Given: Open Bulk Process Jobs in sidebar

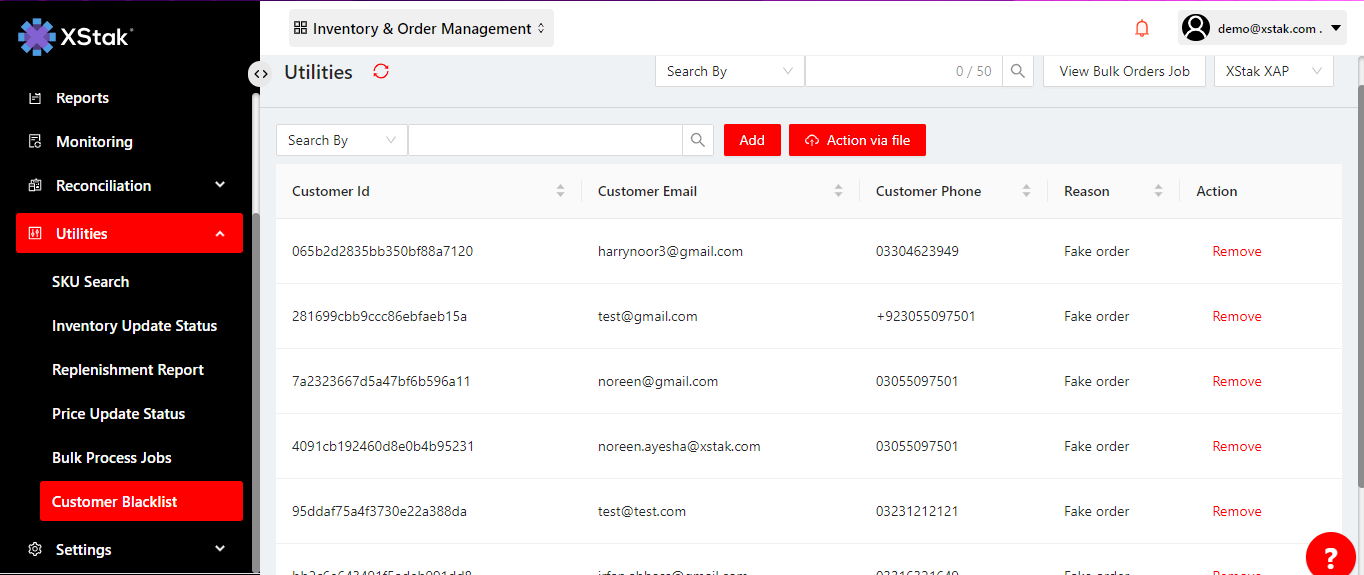Looking at the screenshot, I should (112, 458).
